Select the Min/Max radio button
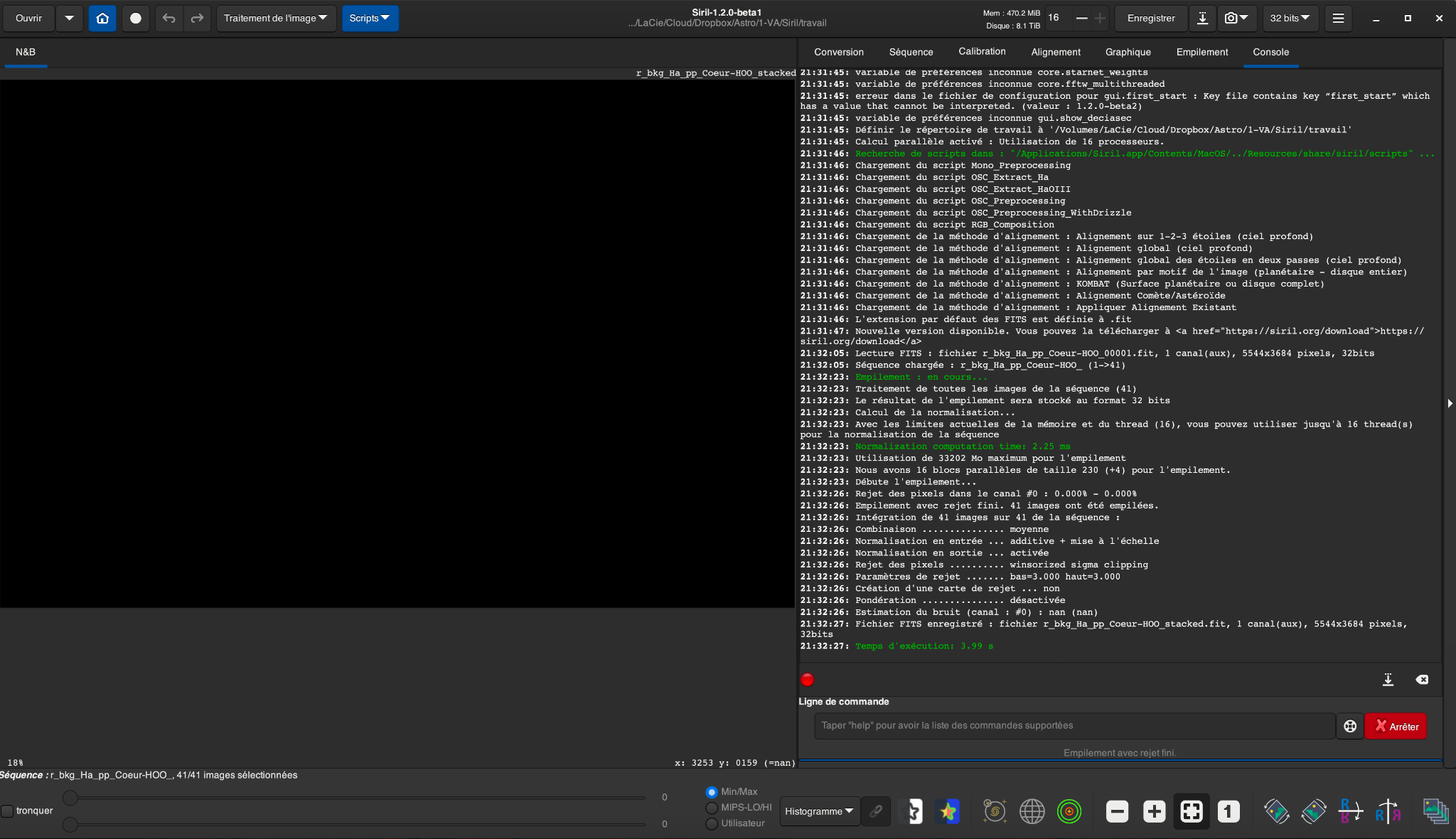1456x839 pixels. pyautogui.click(x=711, y=792)
